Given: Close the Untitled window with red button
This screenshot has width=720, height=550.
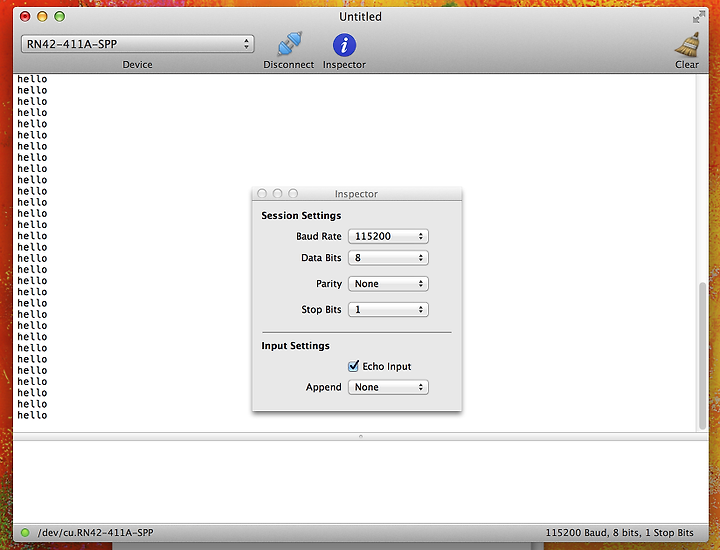Looking at the screenshot, I should [25, 17].
